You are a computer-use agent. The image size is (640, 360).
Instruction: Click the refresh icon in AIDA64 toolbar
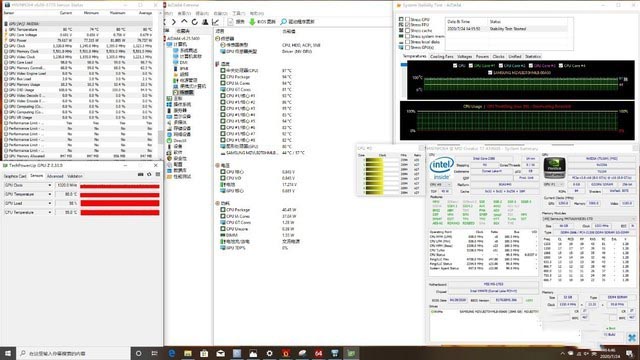pyautogui.click(x=195, y=22)
